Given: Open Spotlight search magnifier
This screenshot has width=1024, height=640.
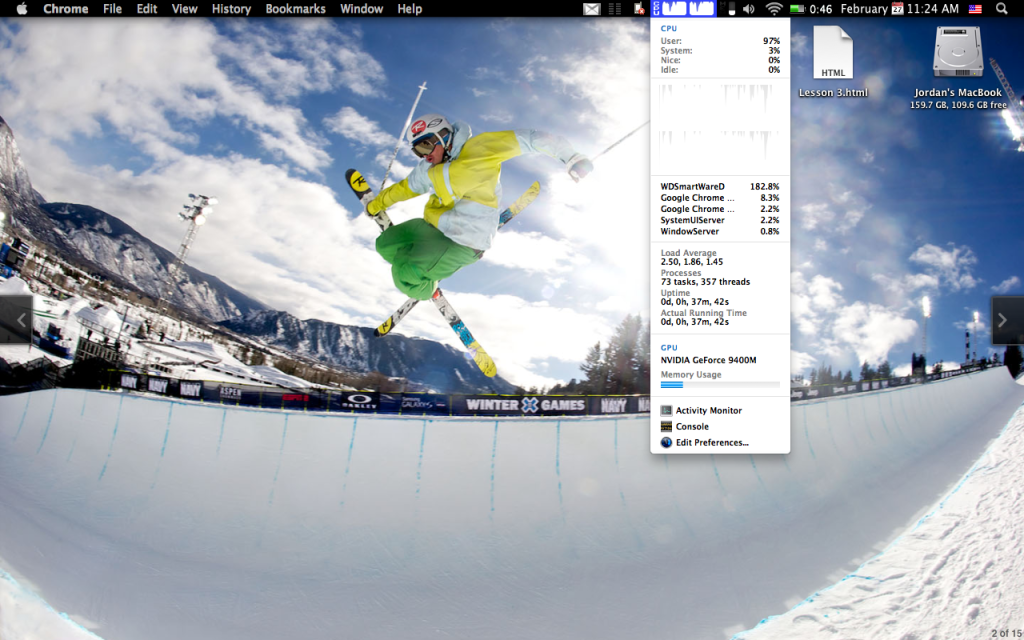Looking at the screenshot, I should [x=1002, y=8].
